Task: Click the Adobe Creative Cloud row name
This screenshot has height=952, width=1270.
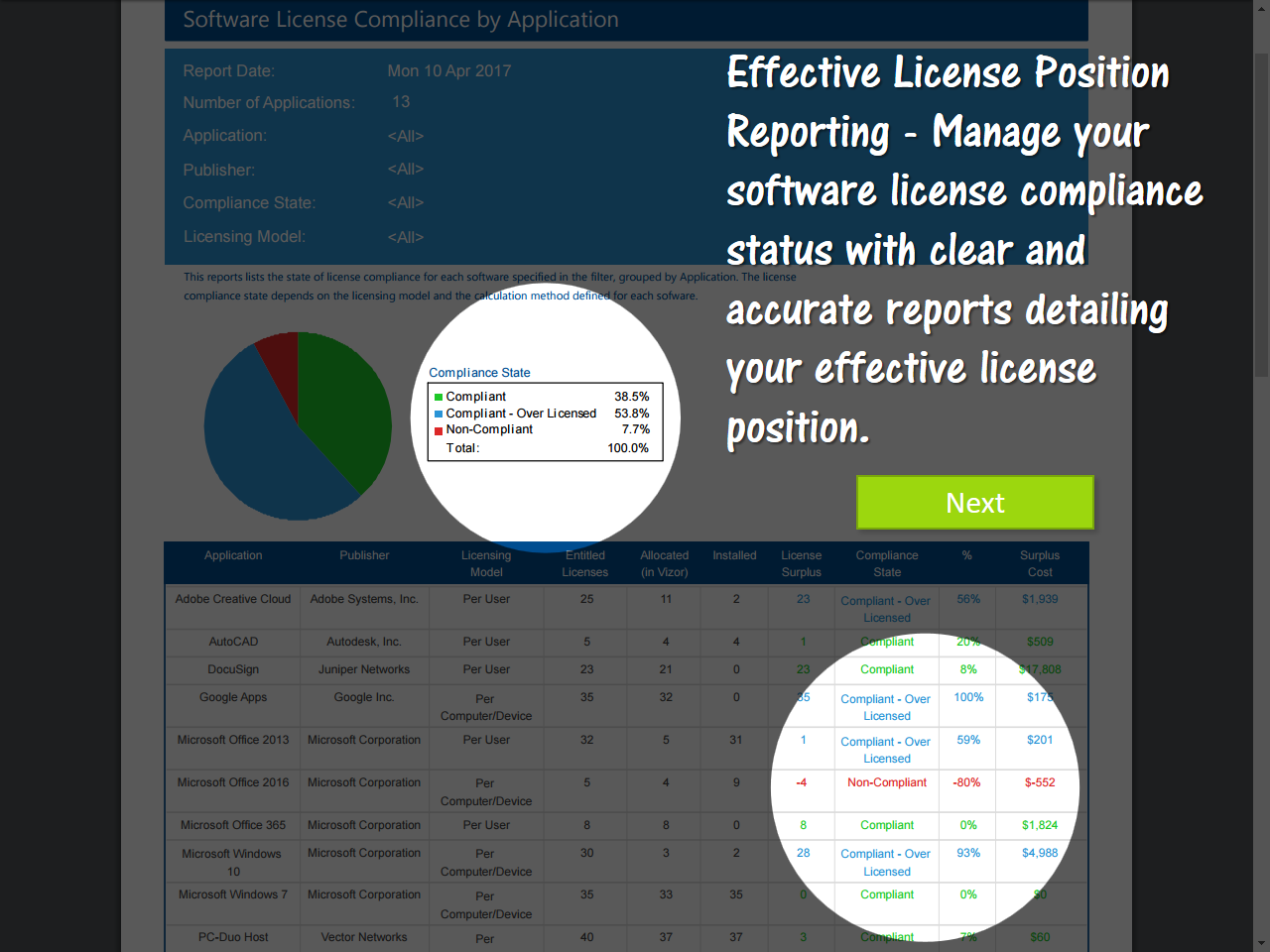Action: pos(233,599)
